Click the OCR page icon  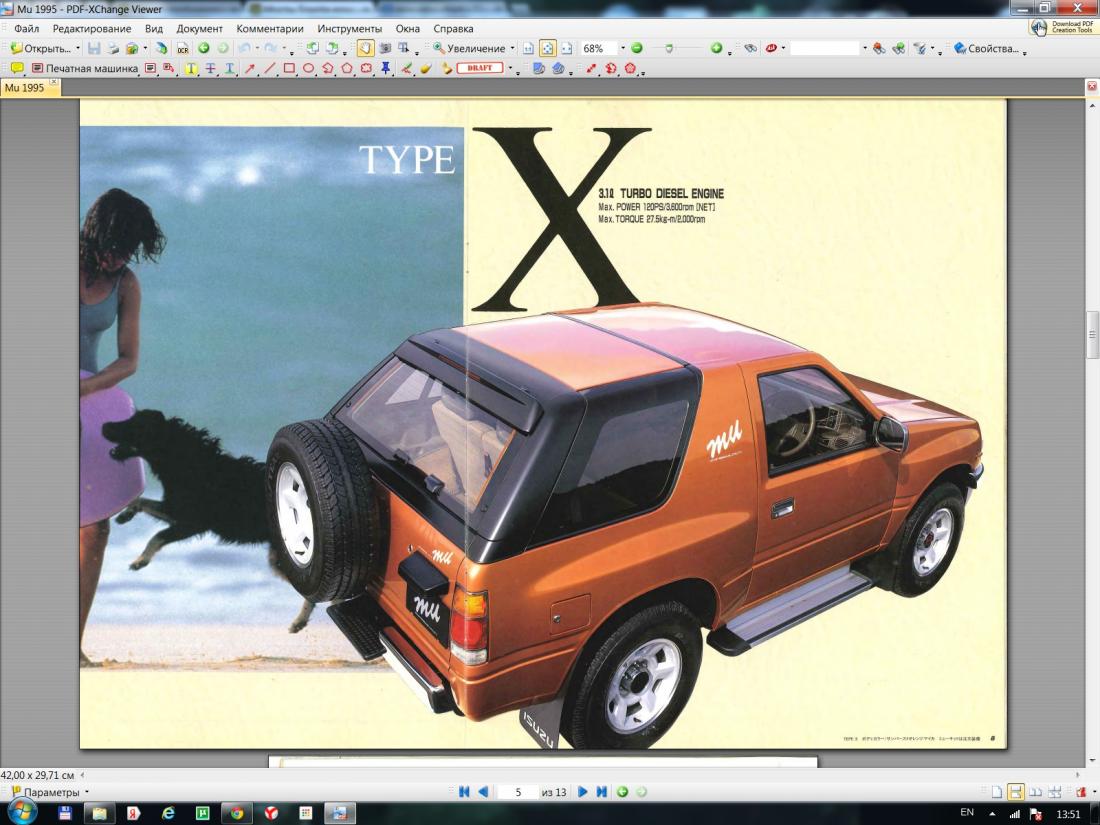(x=182, y=48)
